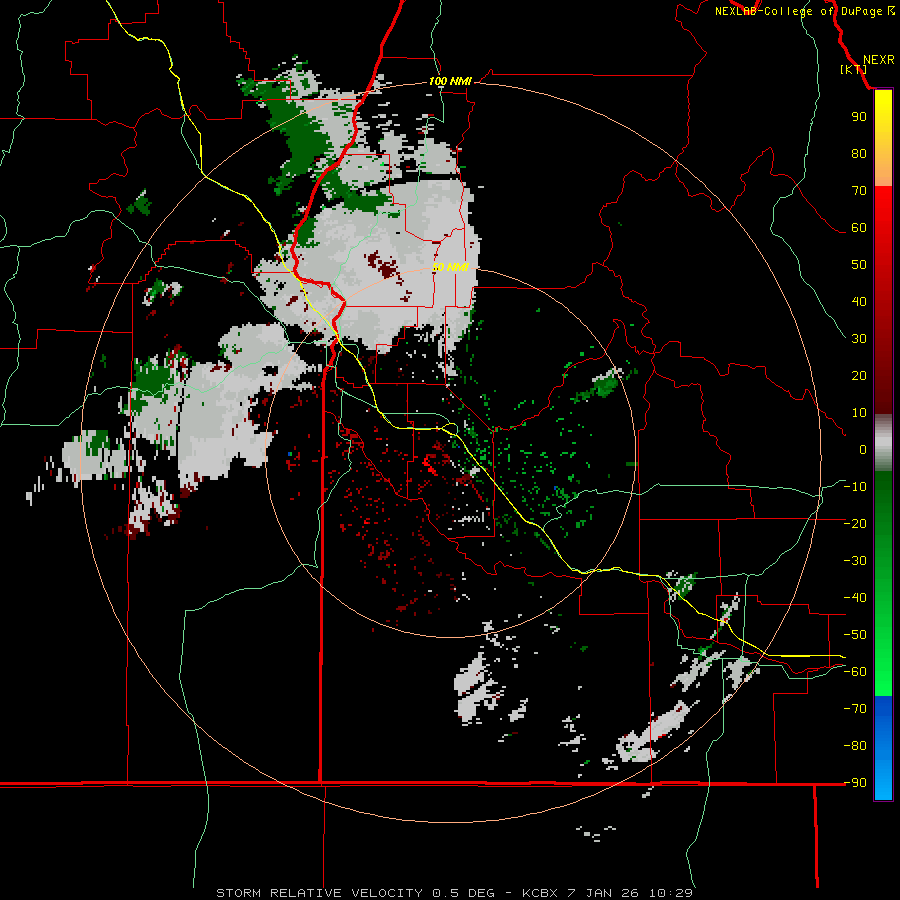The height and width of the screenshot is (900, 900).
Task: Click the -30 value on the velocity scale
Action: coord(855,561)
